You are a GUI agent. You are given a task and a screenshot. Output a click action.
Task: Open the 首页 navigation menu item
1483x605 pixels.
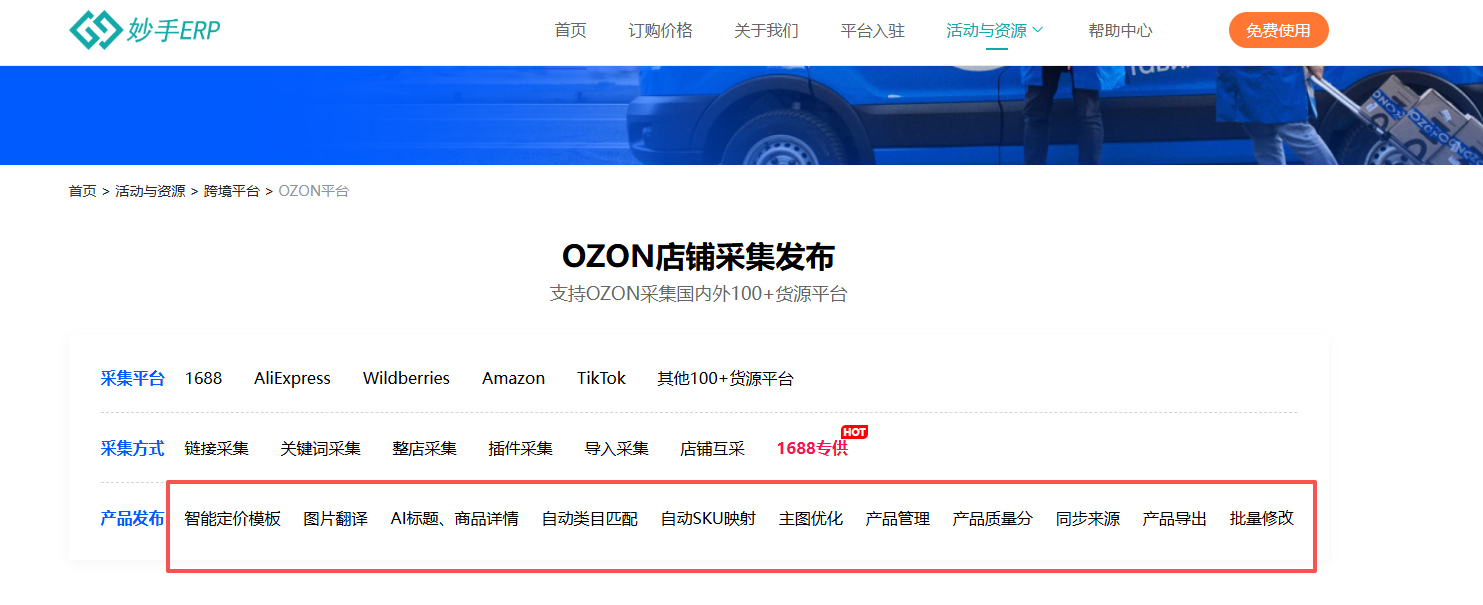[570, 31]
